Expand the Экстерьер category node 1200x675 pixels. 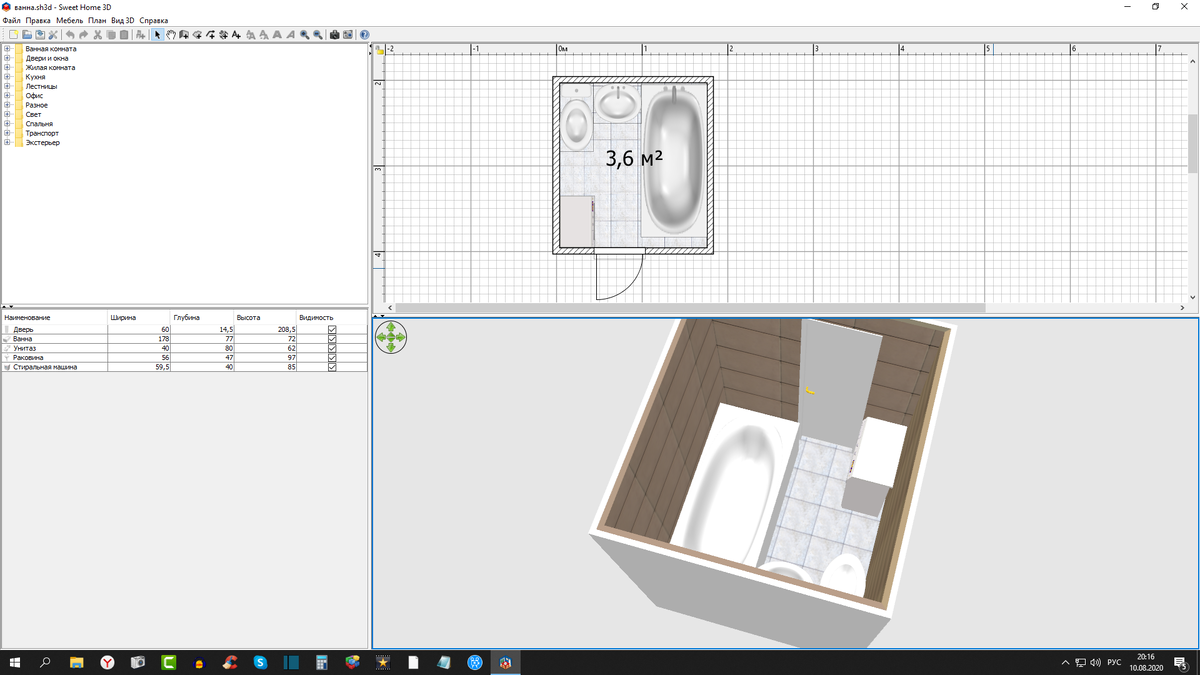pyautogui.click(x=7, y=143)
